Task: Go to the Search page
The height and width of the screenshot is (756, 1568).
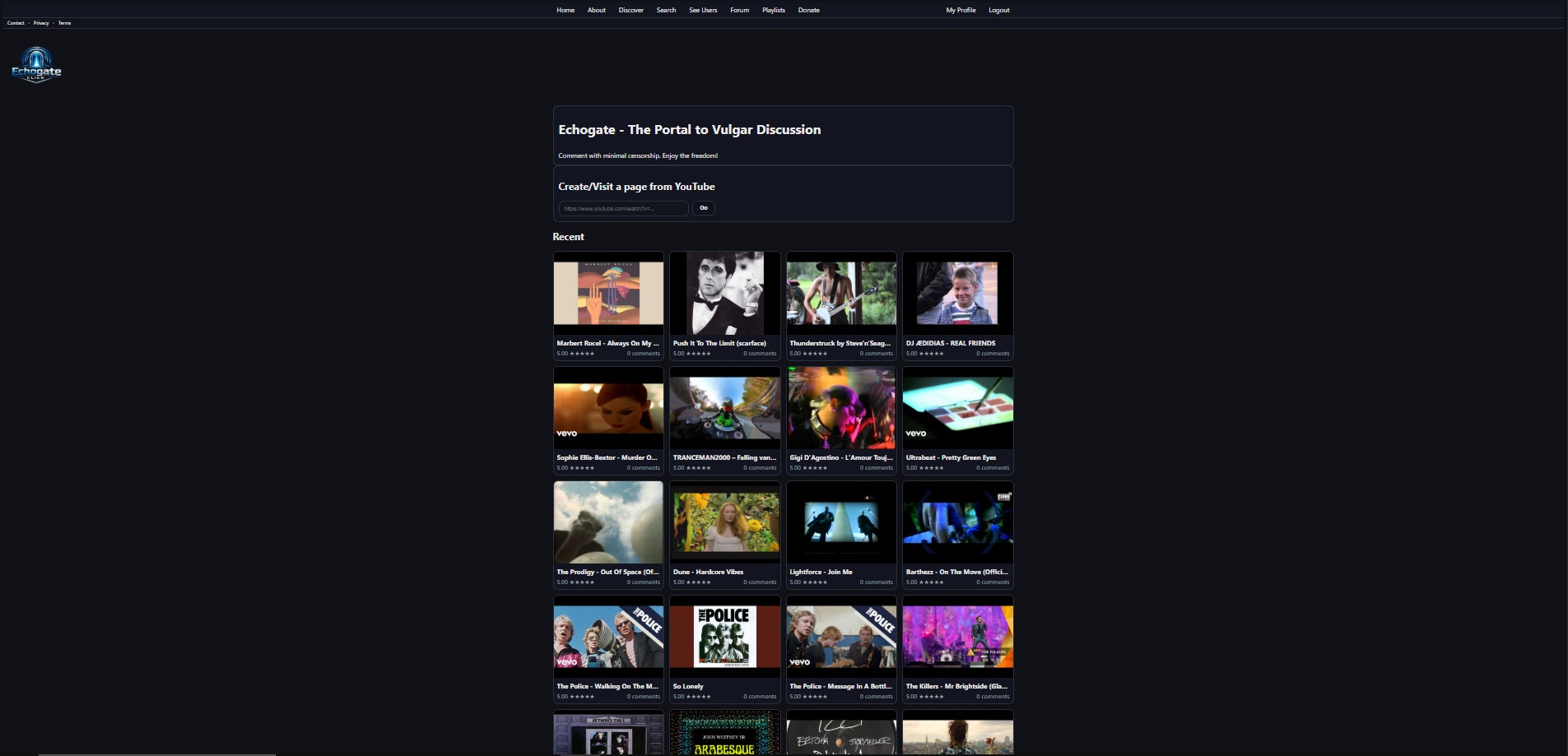Action: (x=665, y=10)
